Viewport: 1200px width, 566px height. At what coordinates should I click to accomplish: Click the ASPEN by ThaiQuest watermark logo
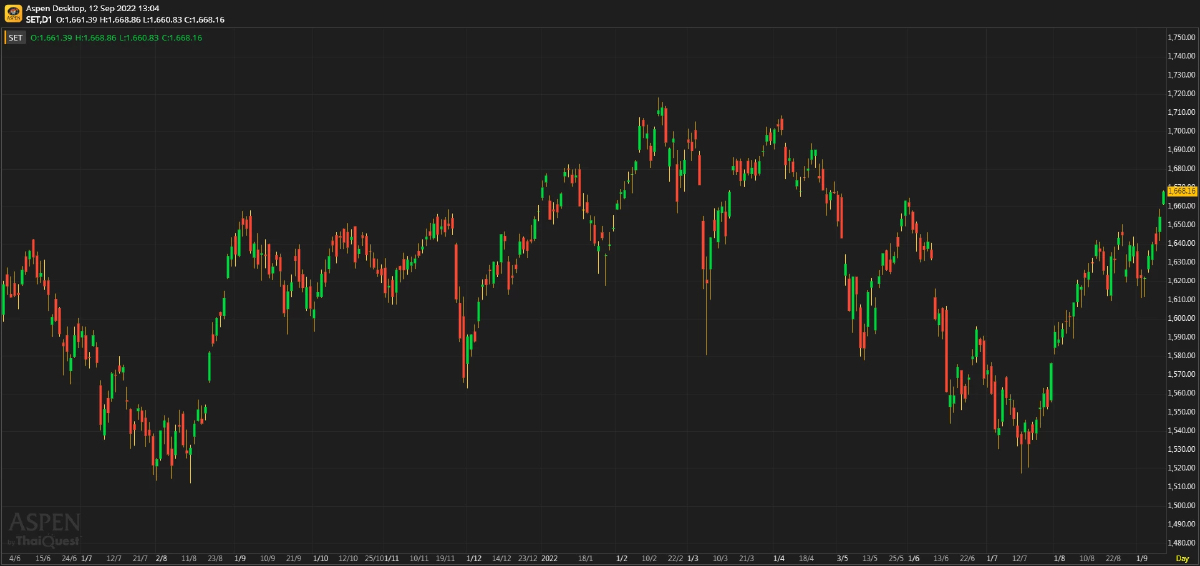coord(45,528)
